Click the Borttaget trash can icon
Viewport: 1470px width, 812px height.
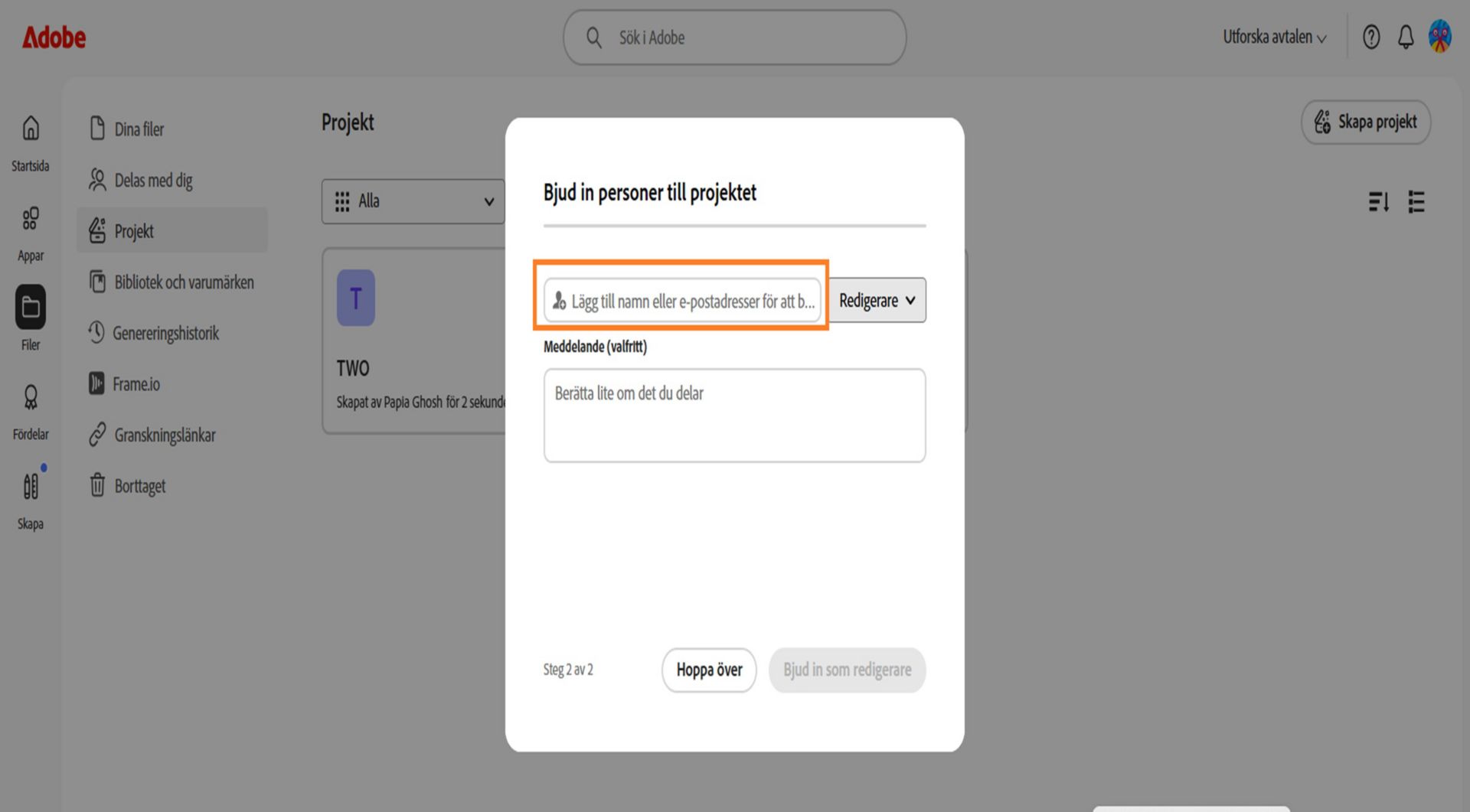coord(97,484)
